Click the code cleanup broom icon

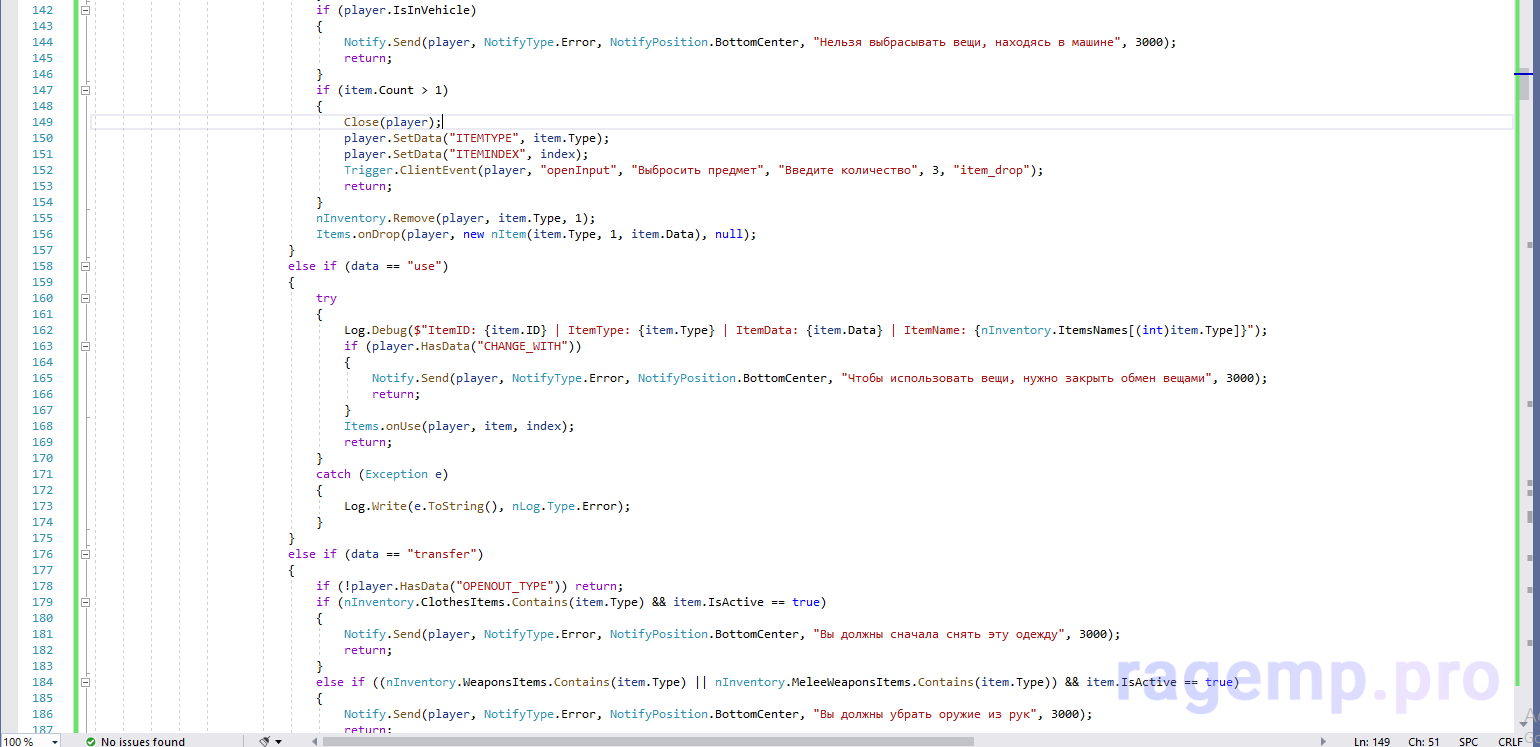[265, 741]
